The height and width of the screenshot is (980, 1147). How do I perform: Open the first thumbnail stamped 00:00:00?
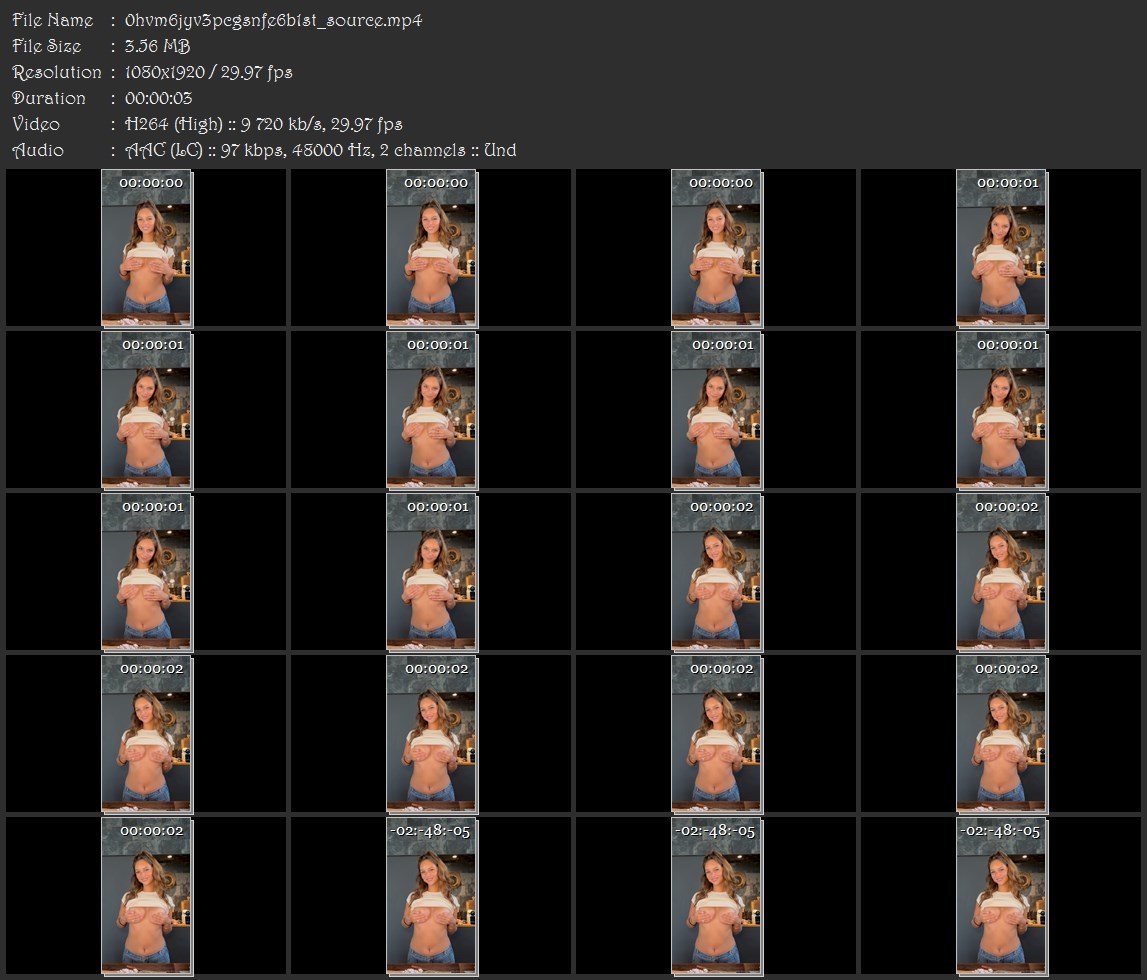coord(146,248)
